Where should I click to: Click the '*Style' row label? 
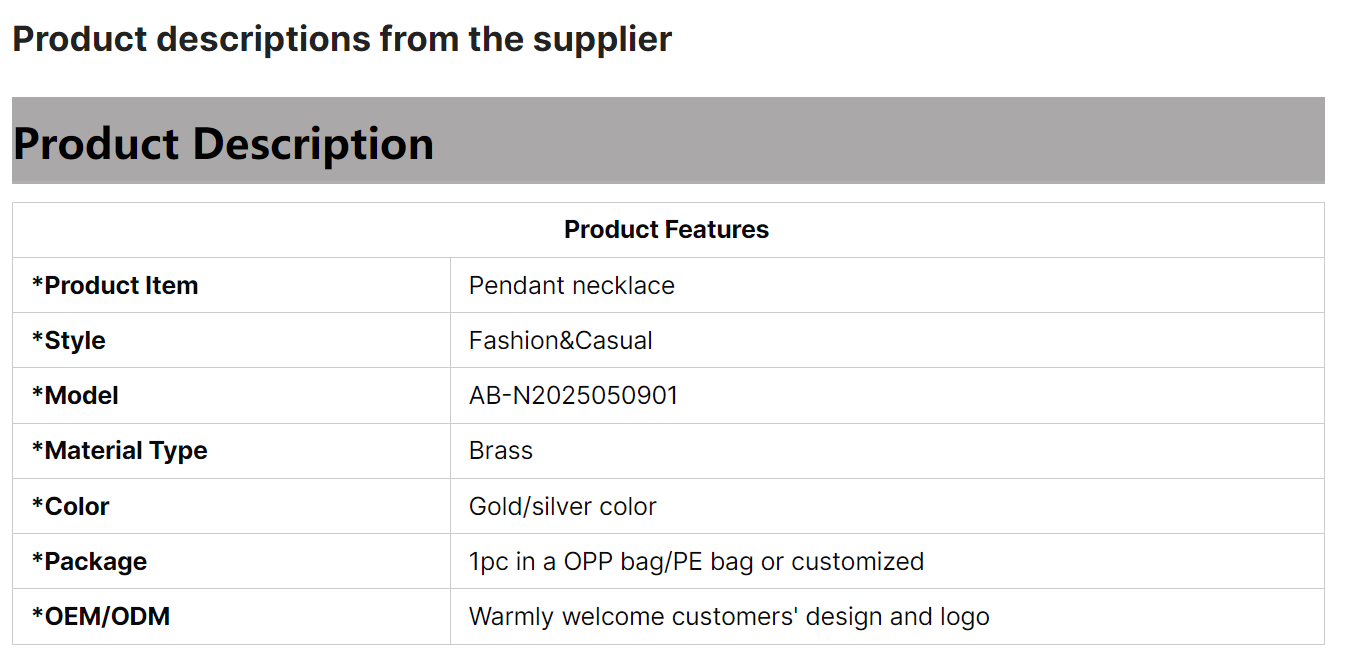[x=231, y=340]
